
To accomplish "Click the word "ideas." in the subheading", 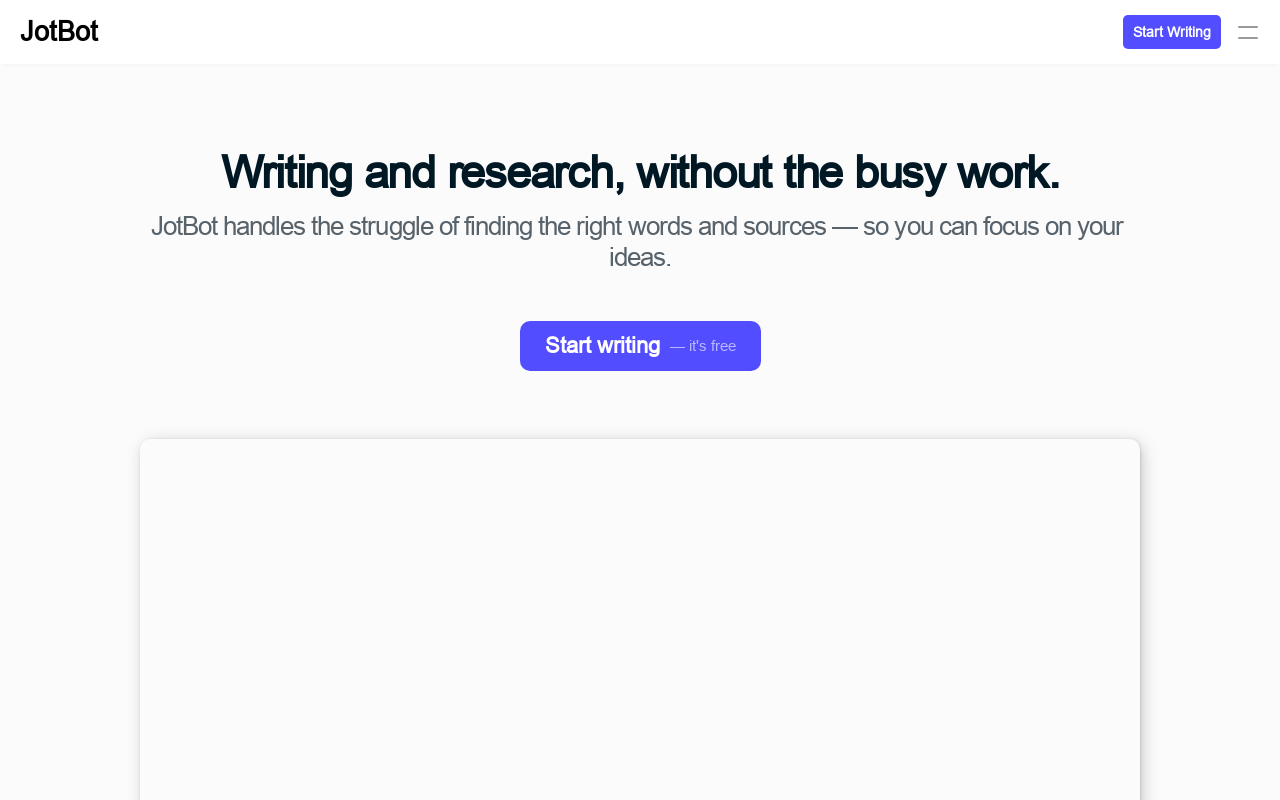I will pyautogui.click(x=640, y=257).
